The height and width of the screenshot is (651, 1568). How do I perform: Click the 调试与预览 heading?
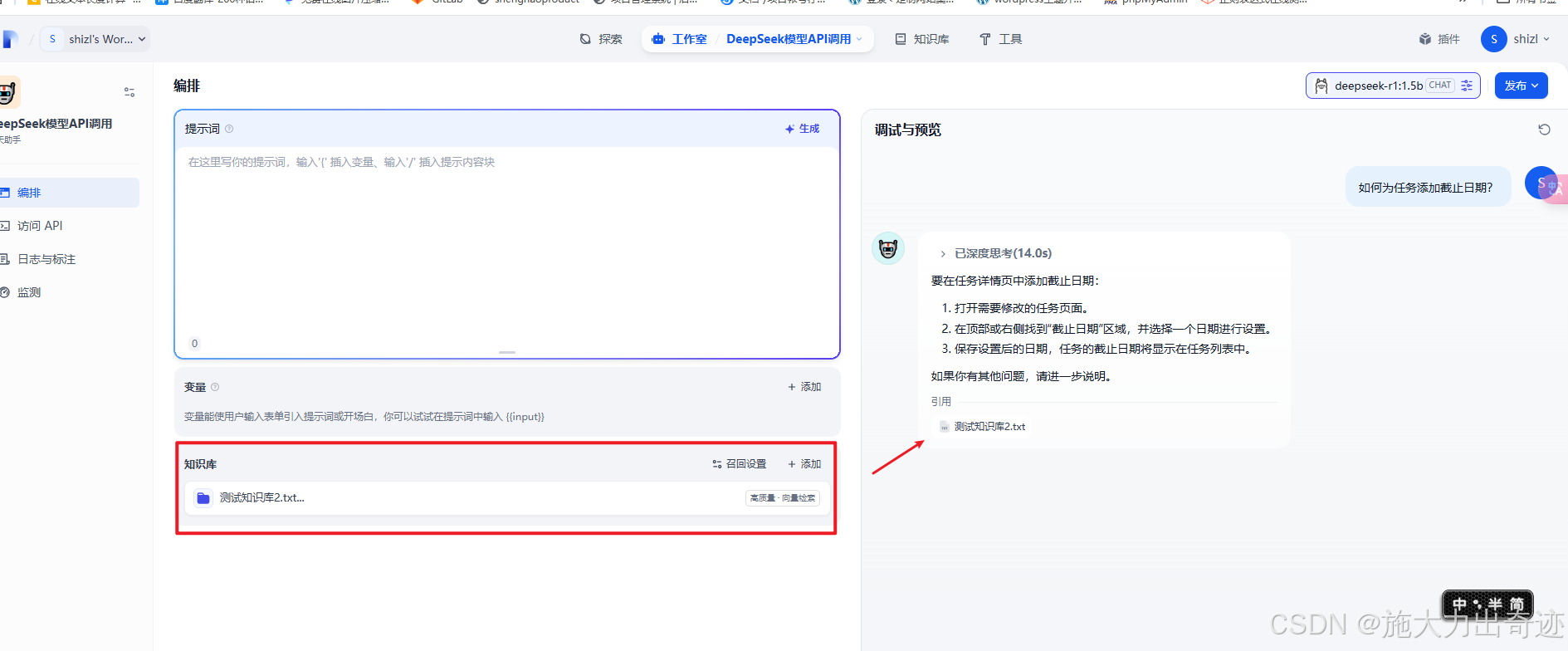tap(908, 130)
